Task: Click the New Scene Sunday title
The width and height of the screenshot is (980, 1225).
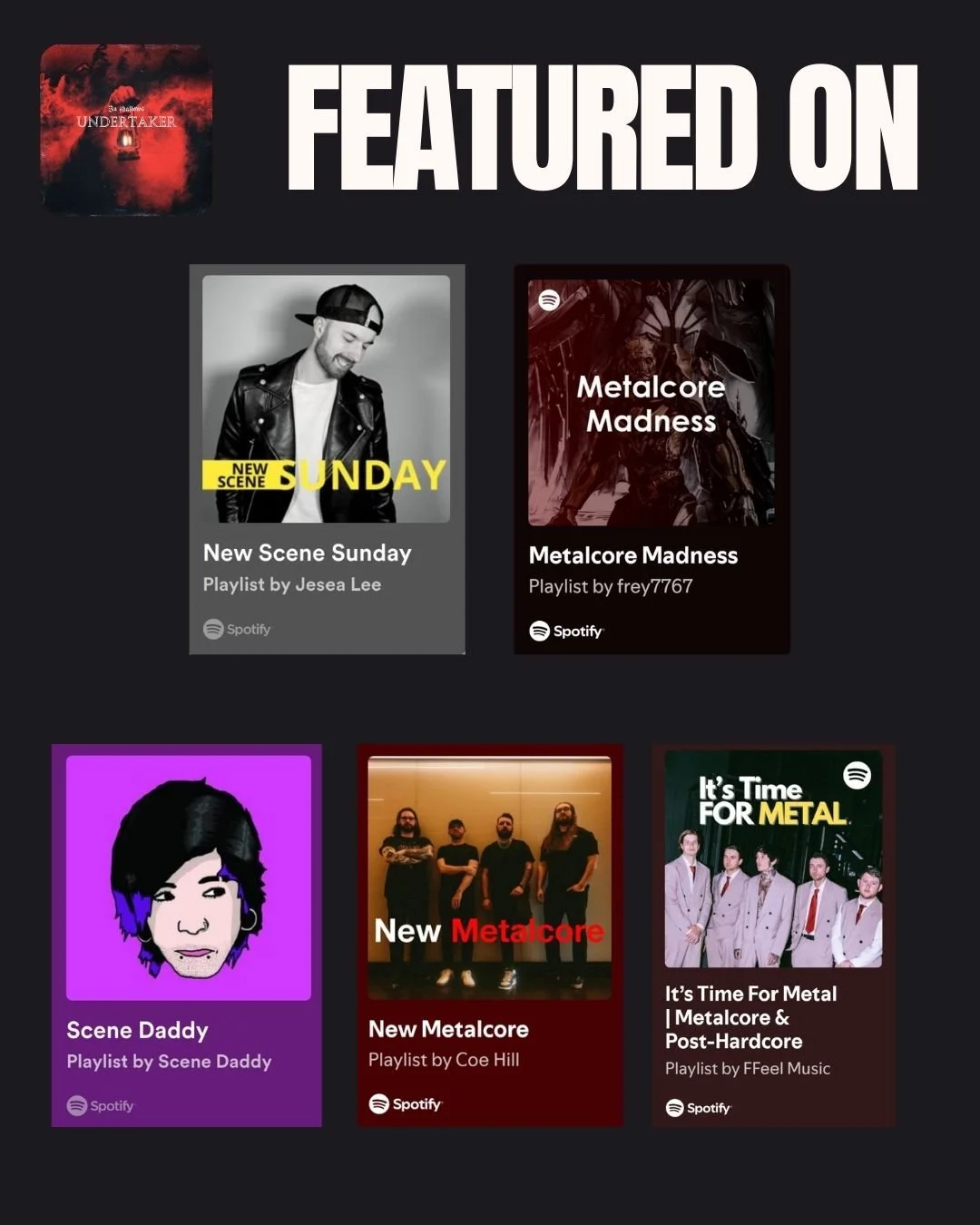Action: tap(308, 554)
